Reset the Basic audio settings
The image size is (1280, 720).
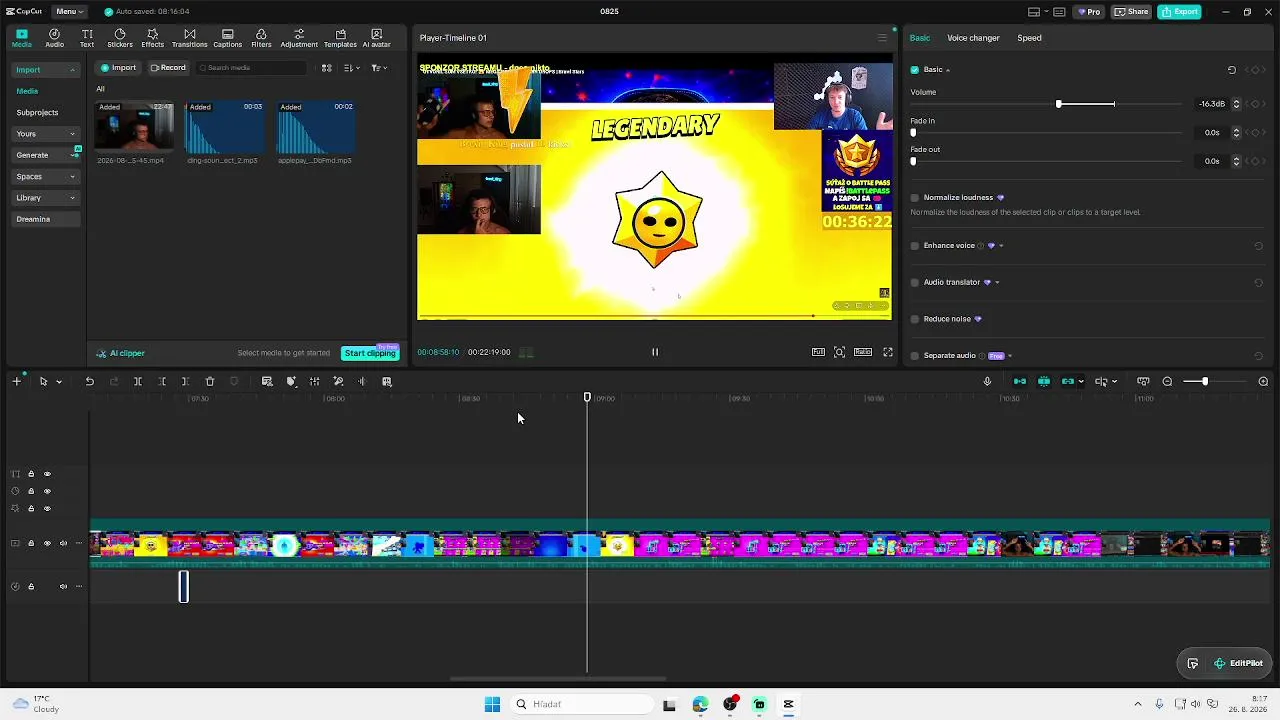[1231, 70]
